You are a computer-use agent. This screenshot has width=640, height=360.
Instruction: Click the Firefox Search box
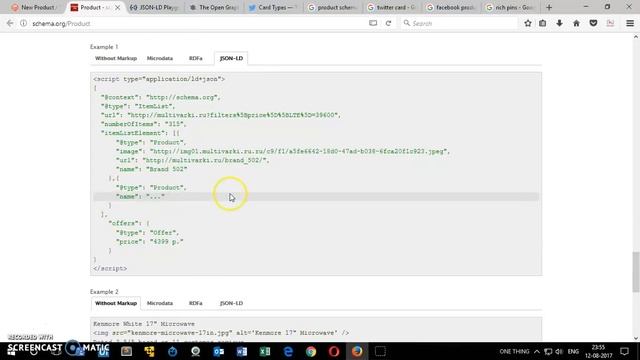pyautogui.click(x=459, y=23)
